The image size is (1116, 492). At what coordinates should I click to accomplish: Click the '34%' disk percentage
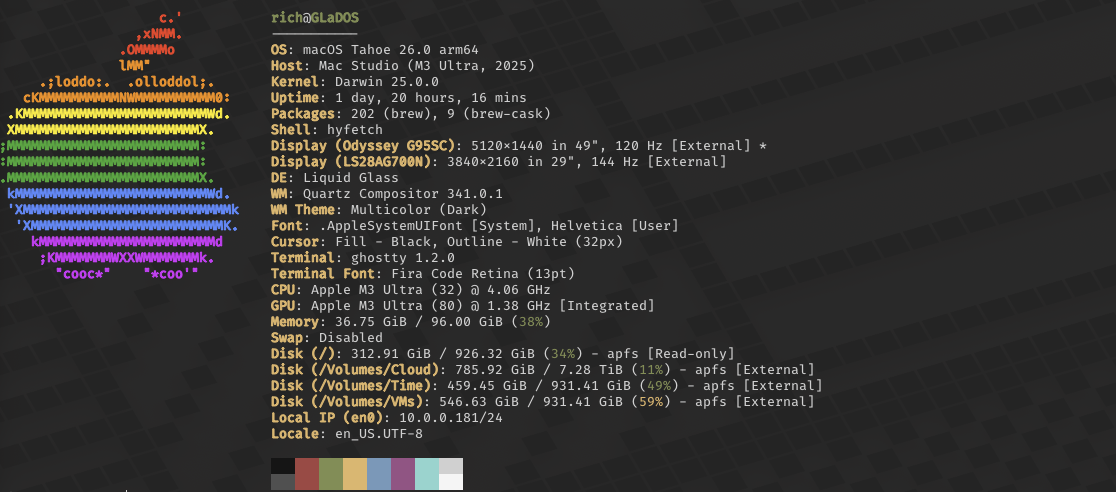(563, 354)
